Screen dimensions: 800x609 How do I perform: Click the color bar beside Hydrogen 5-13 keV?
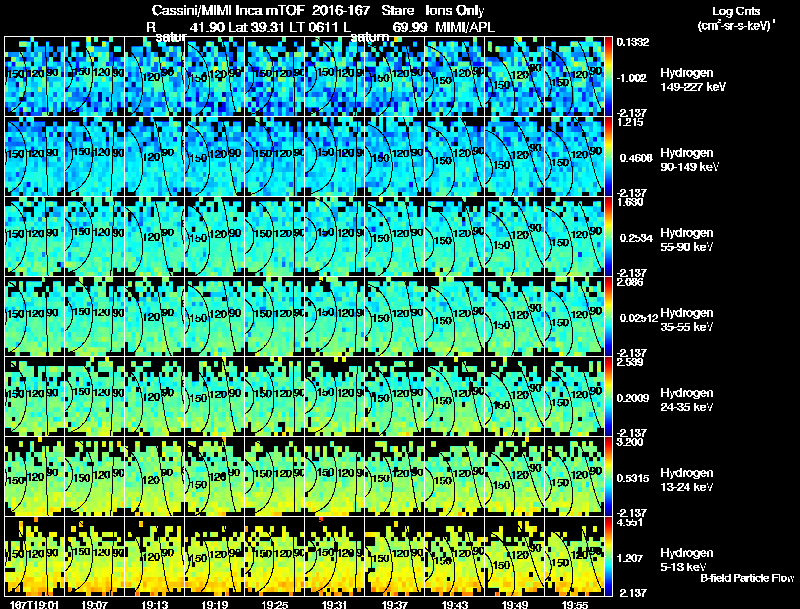point(608,556)
